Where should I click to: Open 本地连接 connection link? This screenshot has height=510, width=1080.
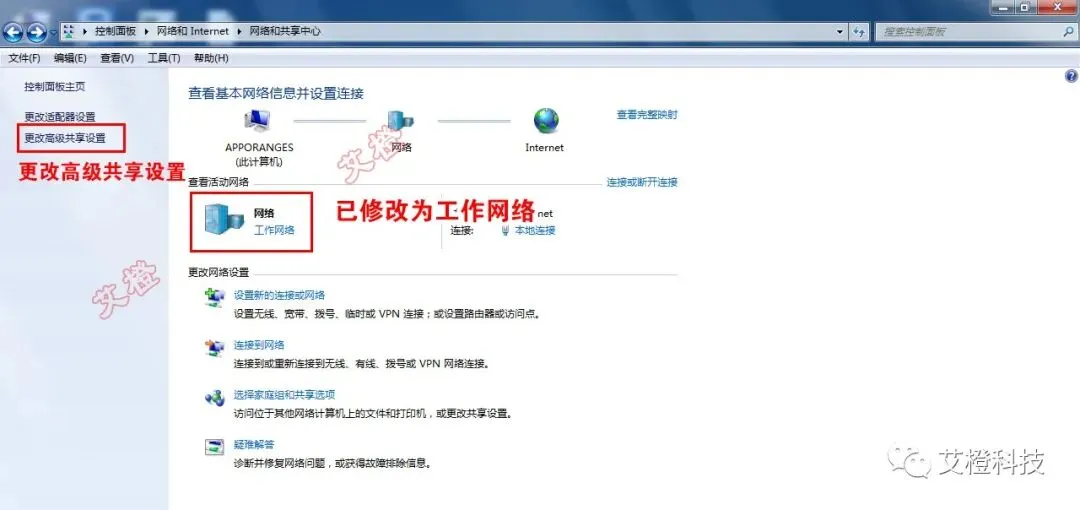click(534, 230)
